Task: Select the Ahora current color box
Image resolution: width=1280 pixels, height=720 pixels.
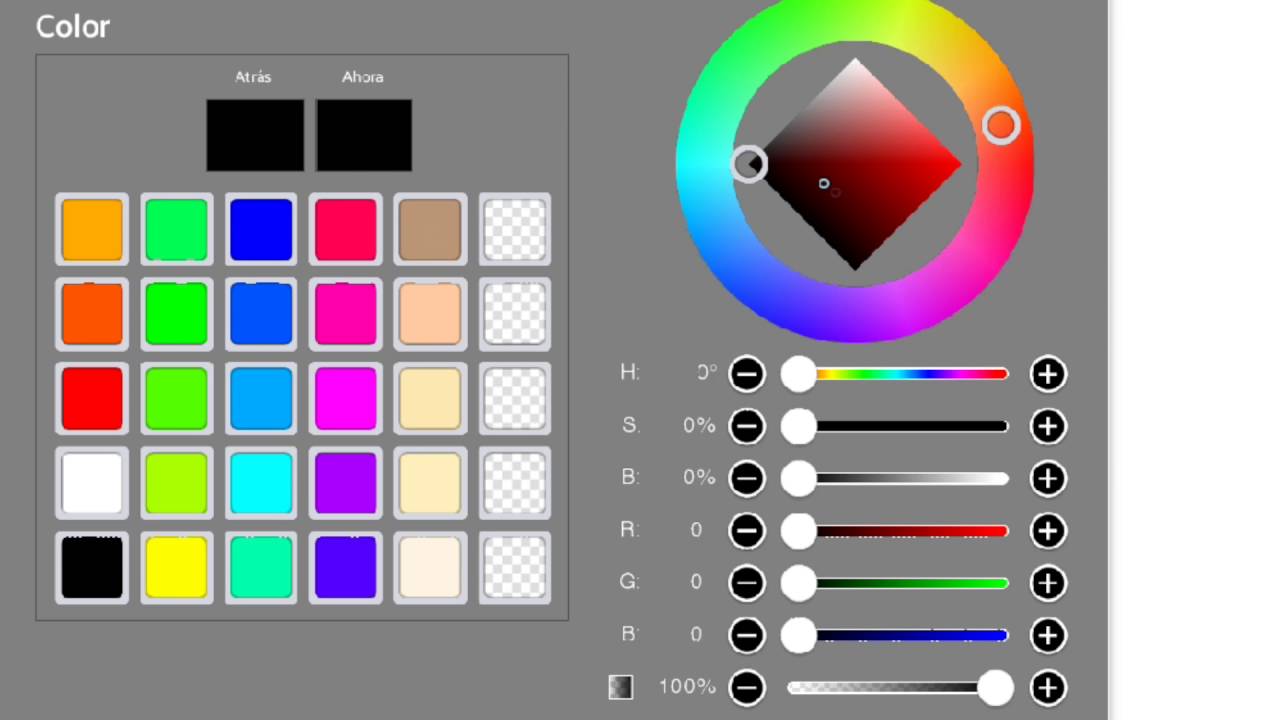Action: [364, 135]
